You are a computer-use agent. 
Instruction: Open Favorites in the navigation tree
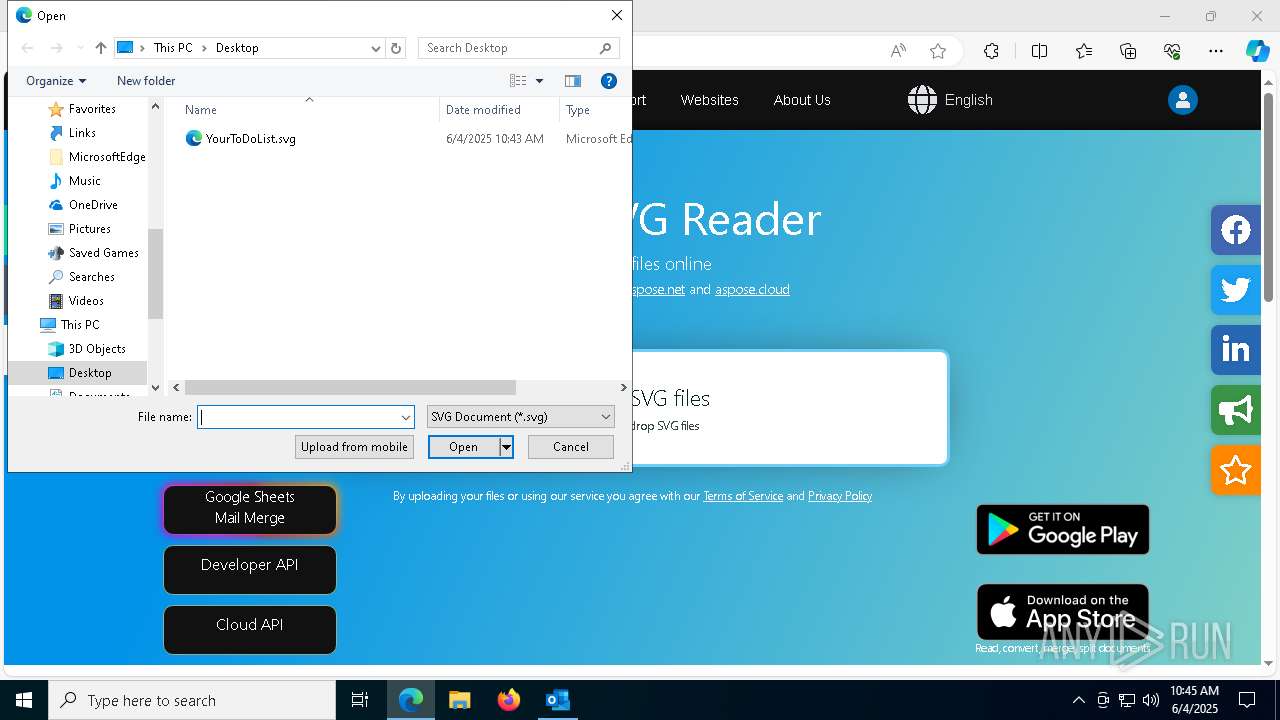tap(91, 109)
